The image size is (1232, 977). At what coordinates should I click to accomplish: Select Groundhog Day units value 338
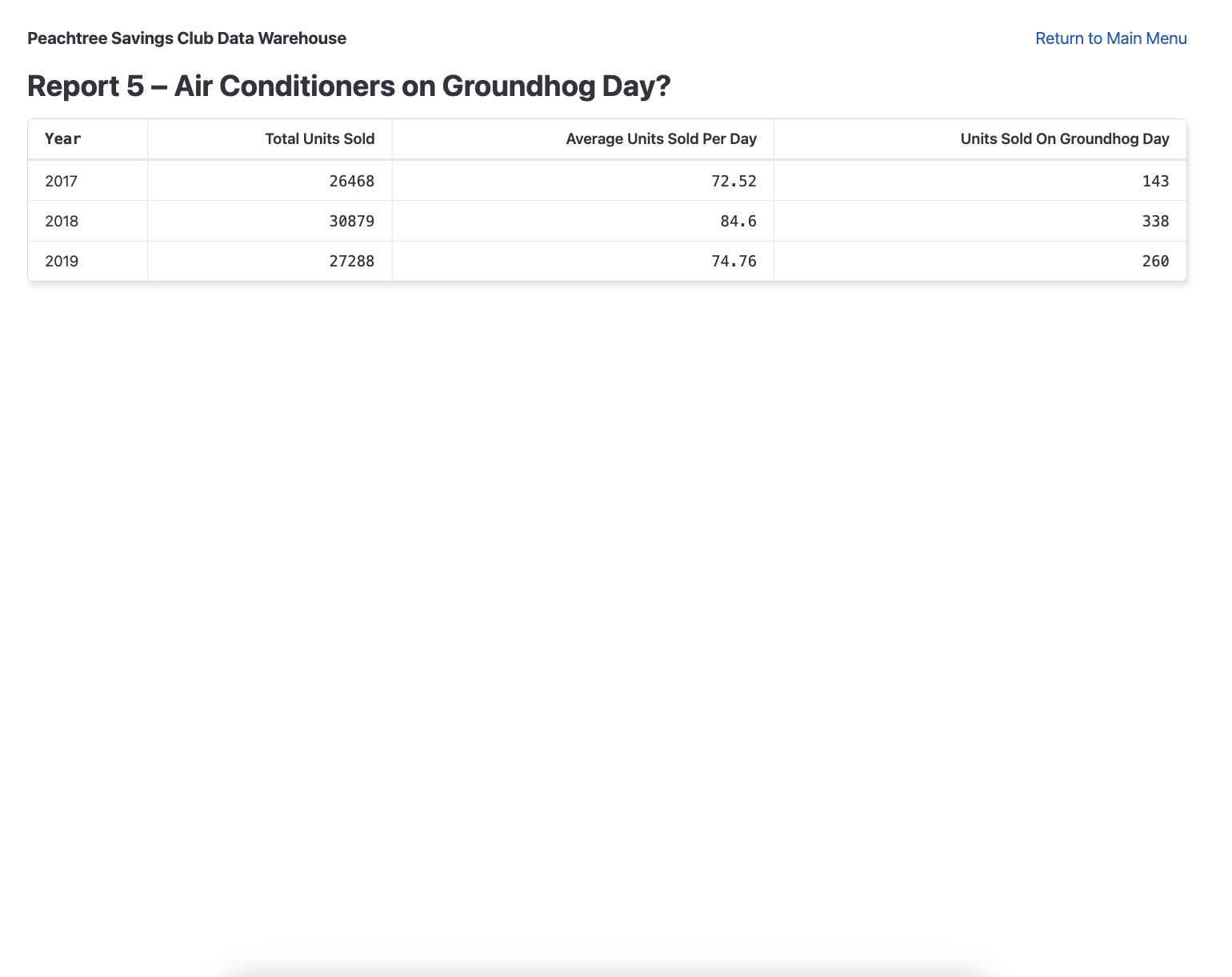coord(1155,221)
